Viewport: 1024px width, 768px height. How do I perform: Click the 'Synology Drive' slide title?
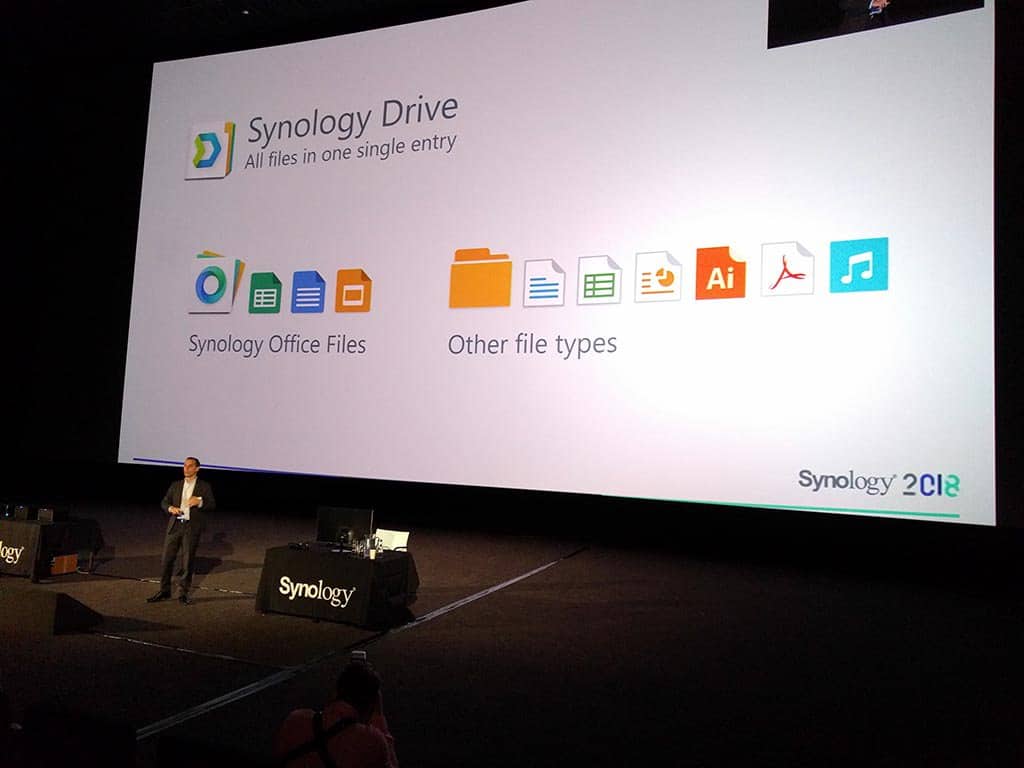(x=353, y=120)
